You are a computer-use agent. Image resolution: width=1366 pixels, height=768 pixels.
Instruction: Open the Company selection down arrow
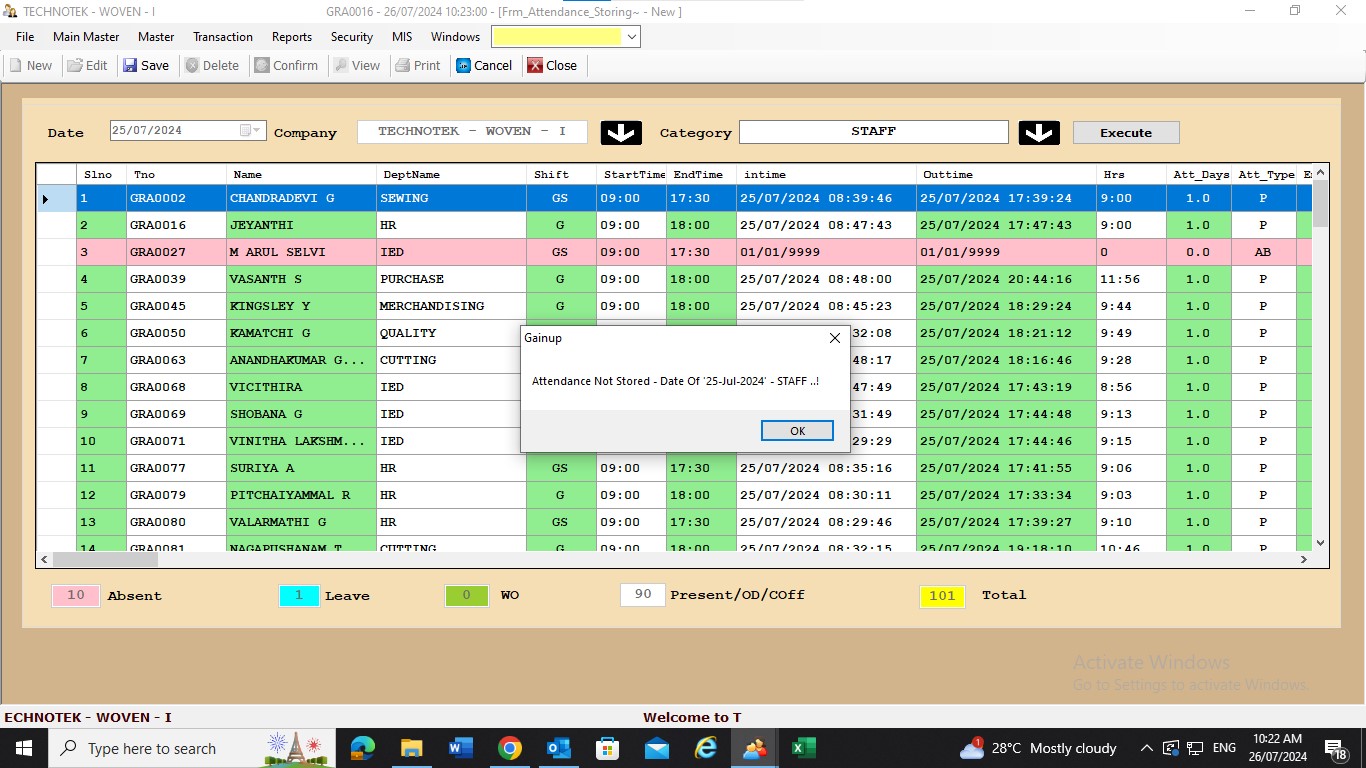point(621,133)
